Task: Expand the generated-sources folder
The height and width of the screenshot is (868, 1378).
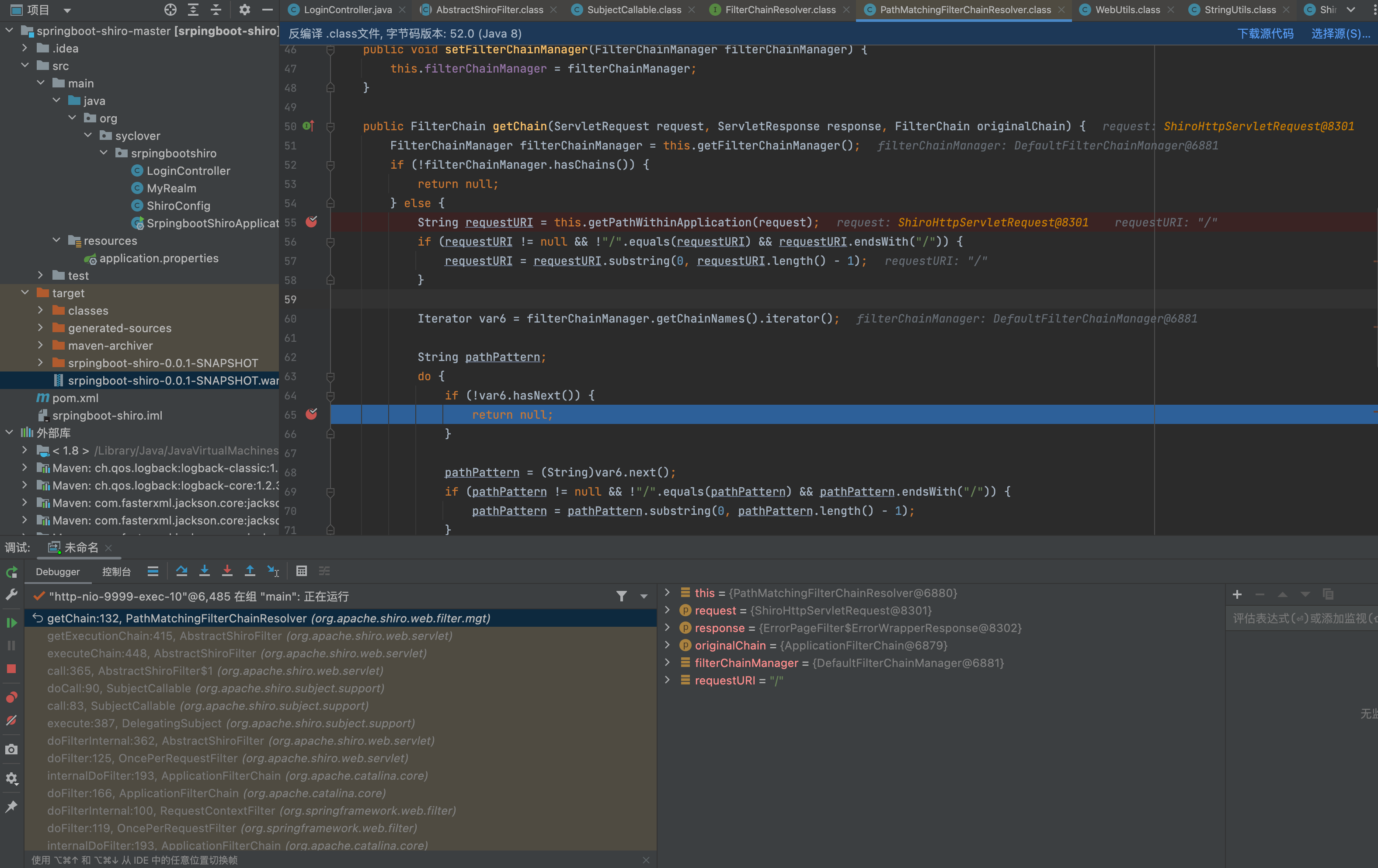Action: point(40,328)
